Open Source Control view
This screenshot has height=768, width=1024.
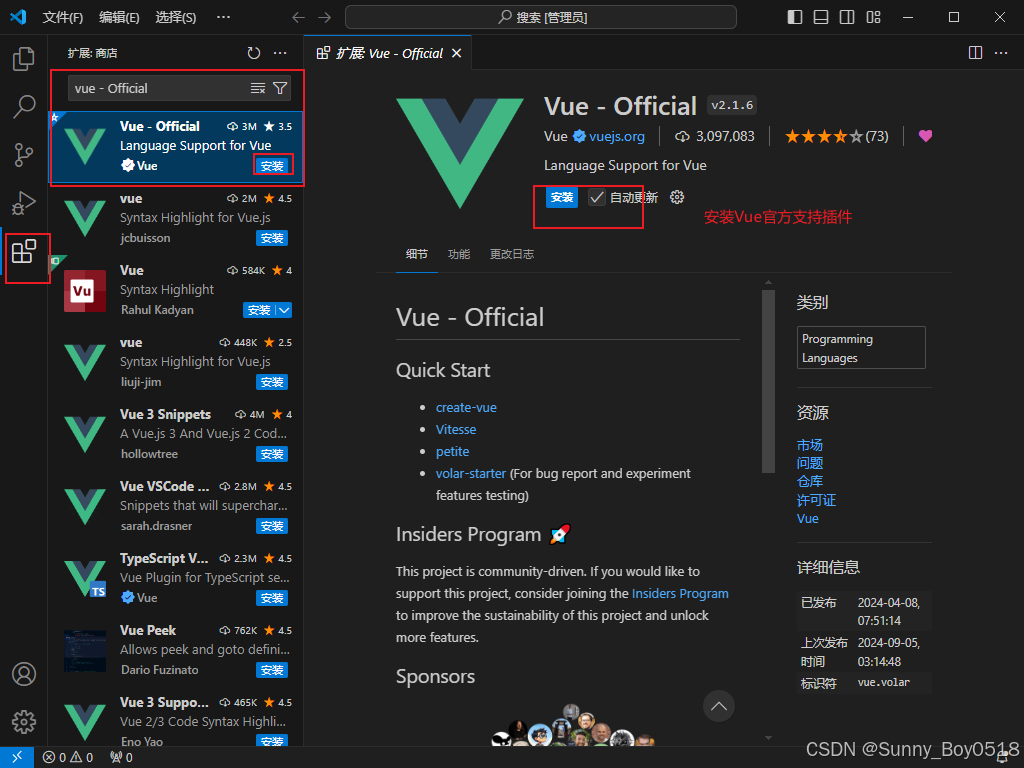pos(24,155)
